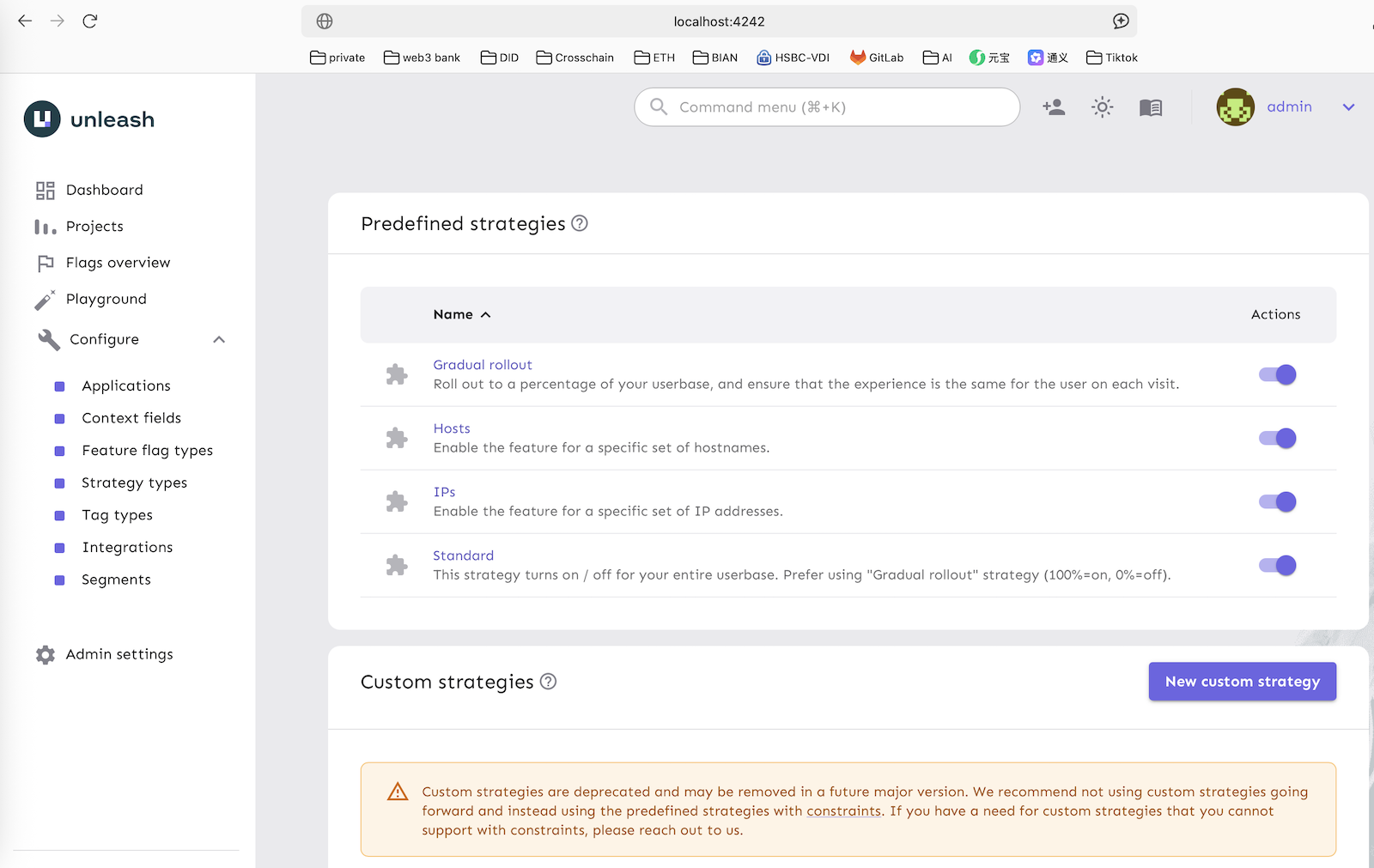Open the constraints link in the warning

pos(843,811)
